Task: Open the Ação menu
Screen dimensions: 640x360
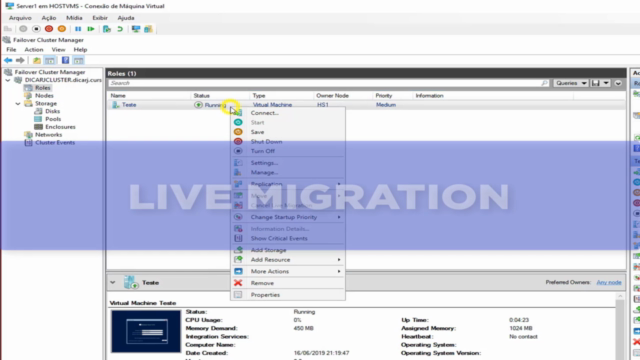Action: pyautogui.click(x=49, y=18)
